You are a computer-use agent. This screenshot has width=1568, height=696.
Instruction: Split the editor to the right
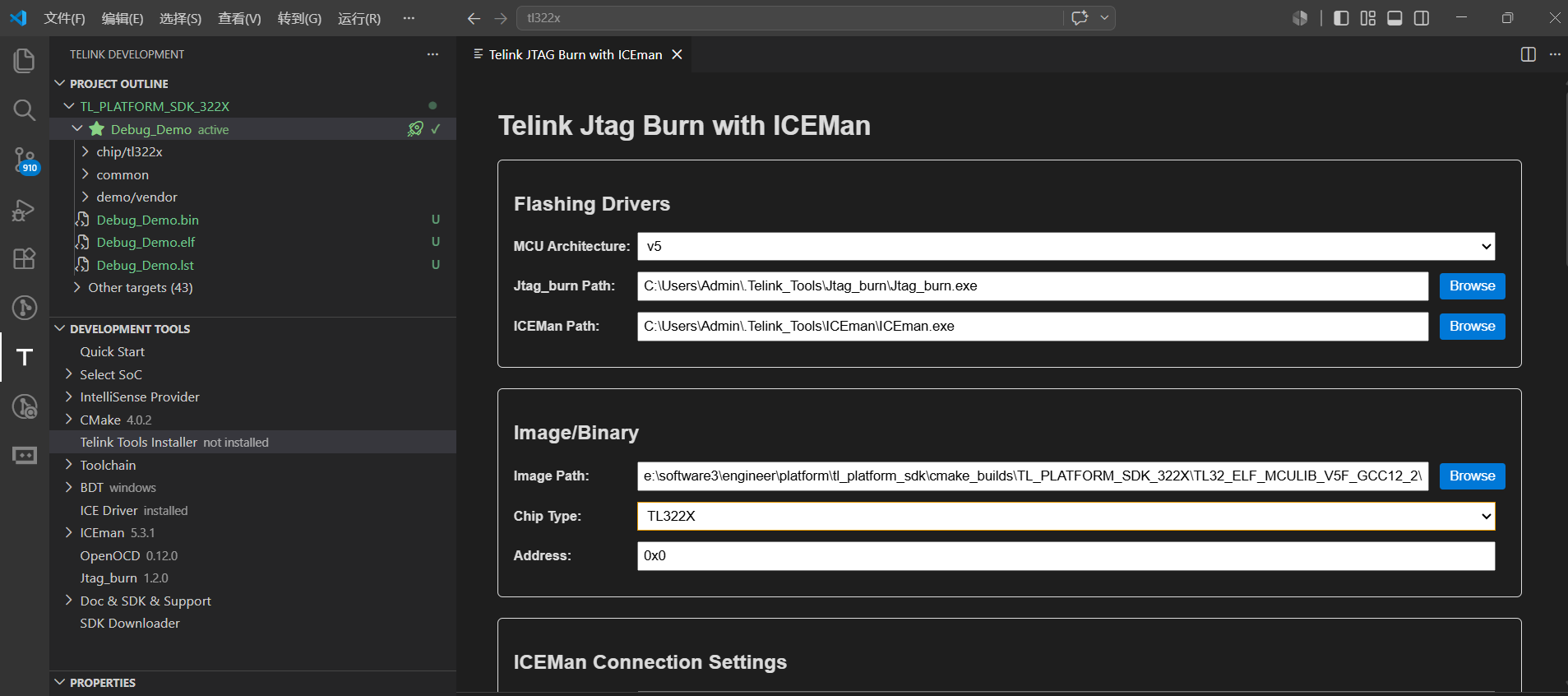pyautogui.click(x=1529, y=54)
